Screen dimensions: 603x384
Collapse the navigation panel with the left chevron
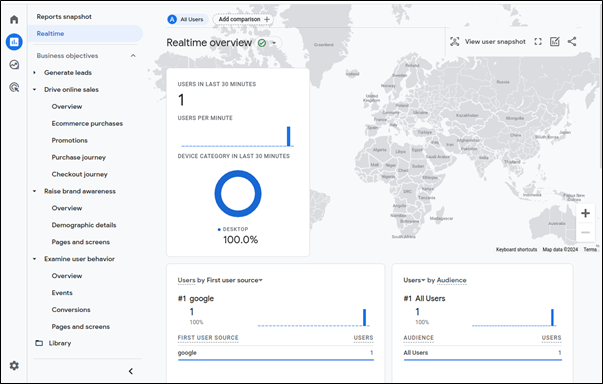(131, 371)
